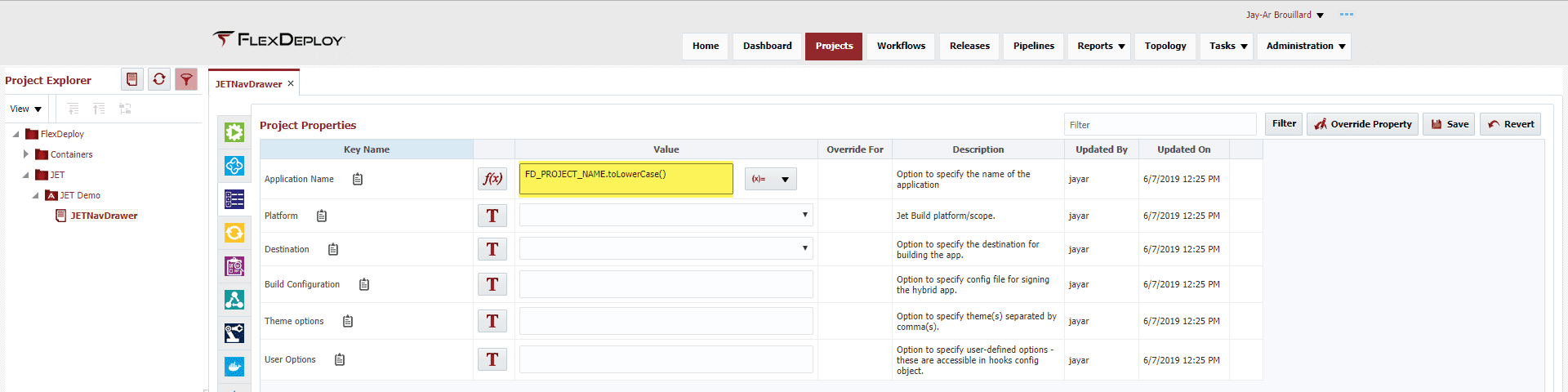The width and height of the screenshot is (1568, 392).
Task: Collapse the JET Demo node
Action: (36, 195)
